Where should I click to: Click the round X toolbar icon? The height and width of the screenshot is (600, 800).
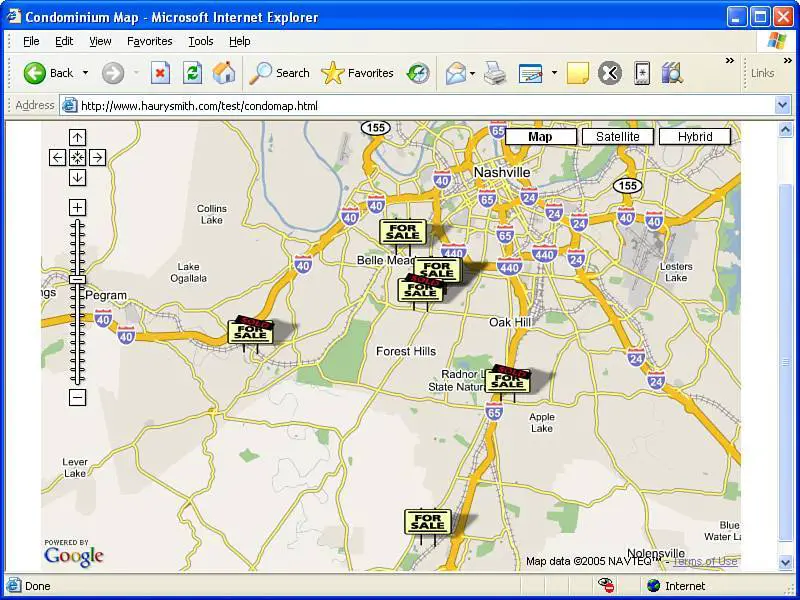pos(610,73)
